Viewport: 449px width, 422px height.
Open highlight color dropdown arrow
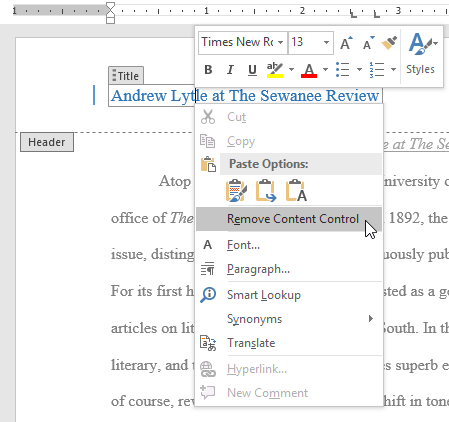tap(291, 70)
